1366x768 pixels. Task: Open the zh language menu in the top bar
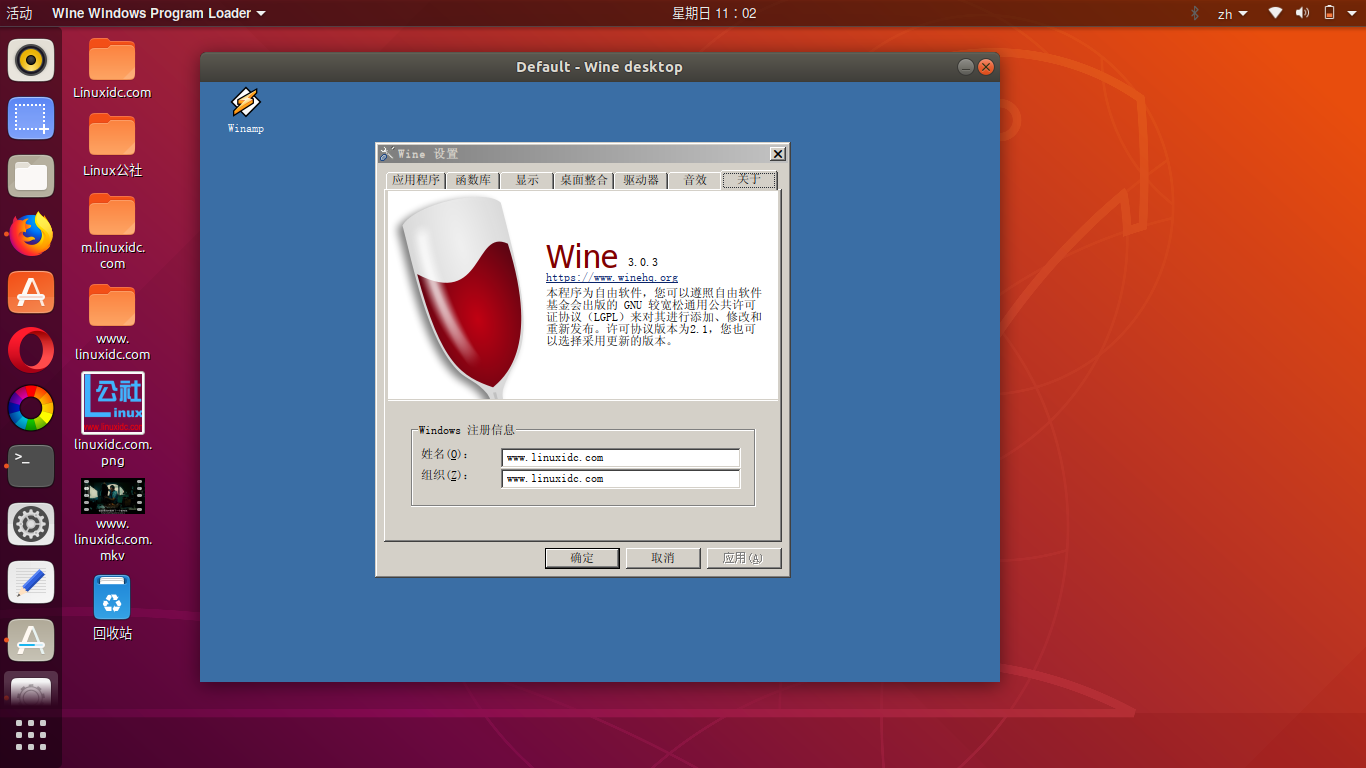[x=1232, y=13]
